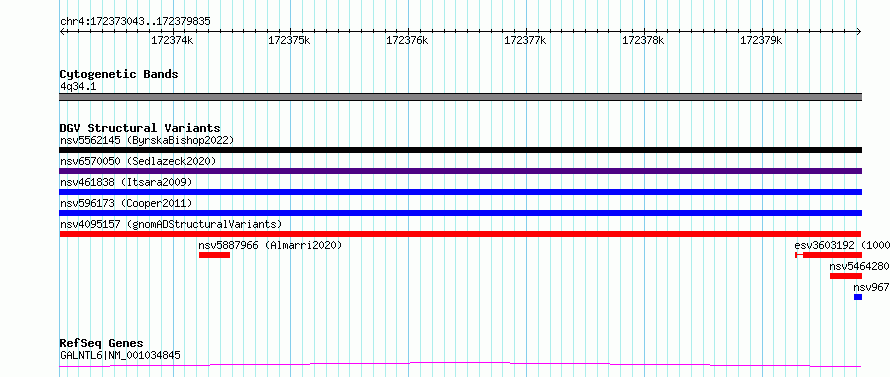
Task: Click the 172375k ruler tick label
Action: [289, 40]
